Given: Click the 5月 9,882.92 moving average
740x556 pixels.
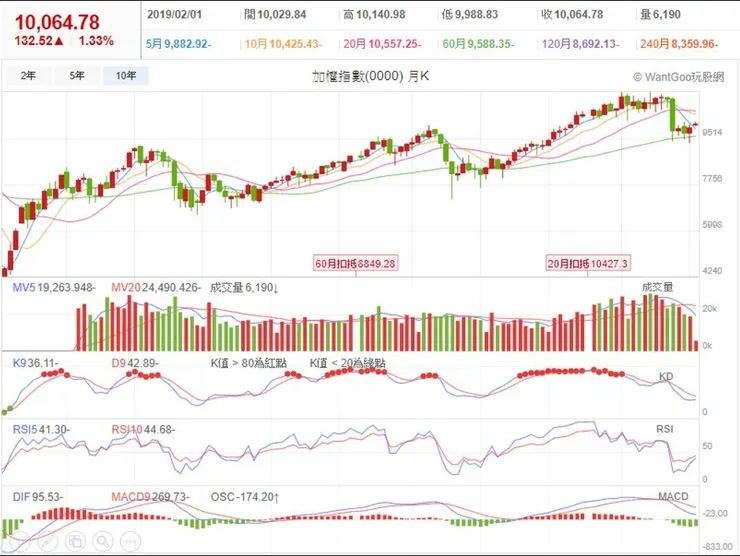Looking at the screenshot, I should pyautogui.click(x=178, y=44).
